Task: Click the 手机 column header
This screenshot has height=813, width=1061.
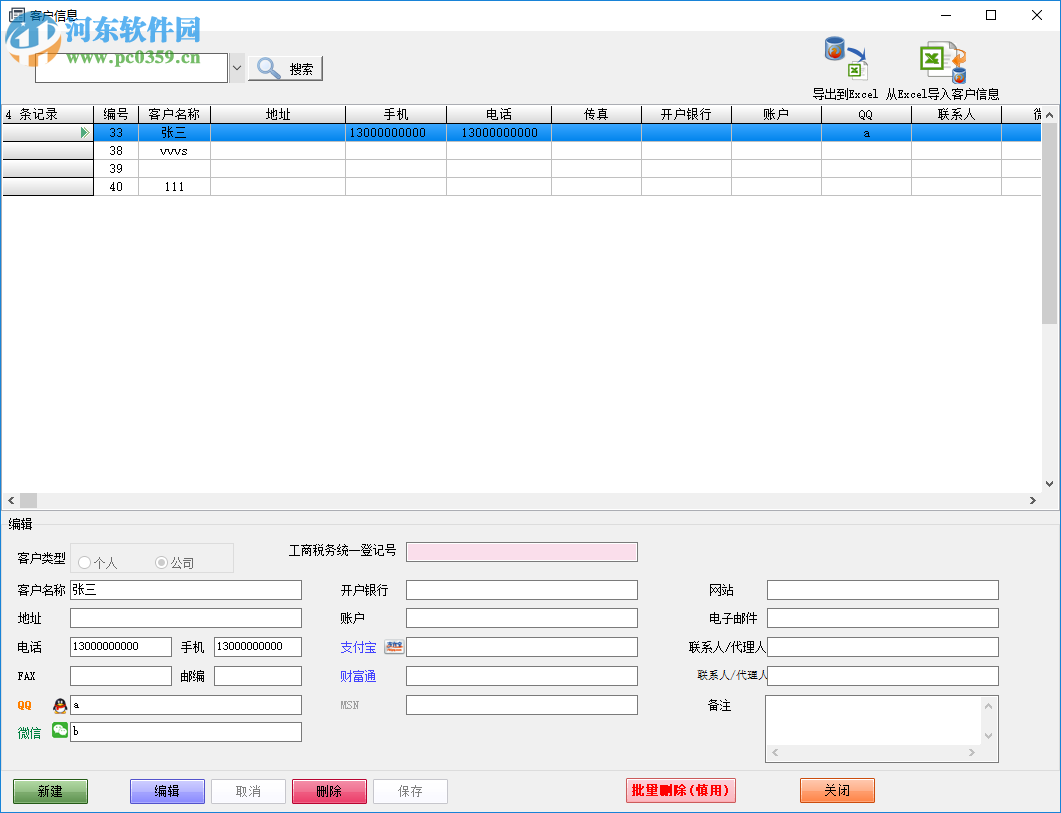Action: [396, 113]
